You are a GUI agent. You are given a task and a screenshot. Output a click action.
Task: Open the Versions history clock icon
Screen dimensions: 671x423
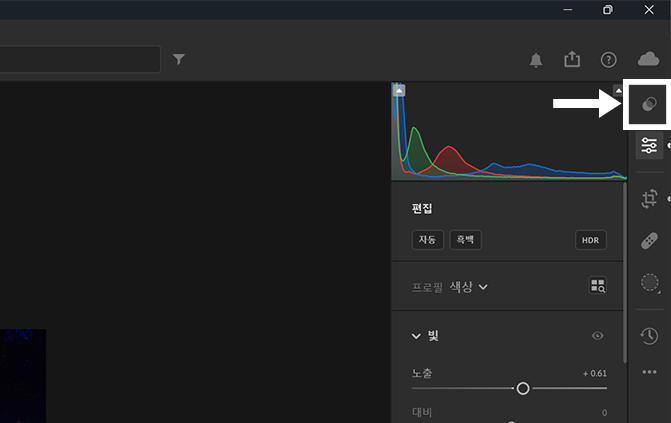pyautogui.click(x=649, y=335)
